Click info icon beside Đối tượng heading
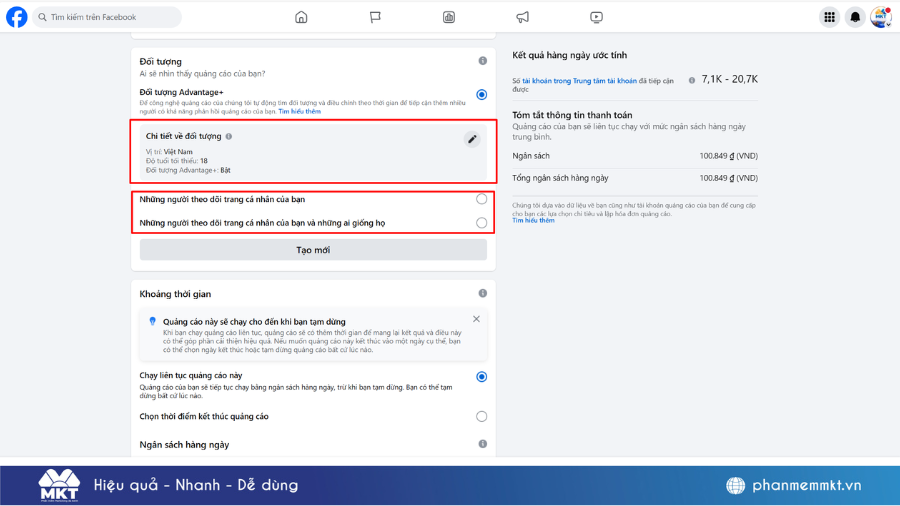900x506 pixels. (483, 61)
